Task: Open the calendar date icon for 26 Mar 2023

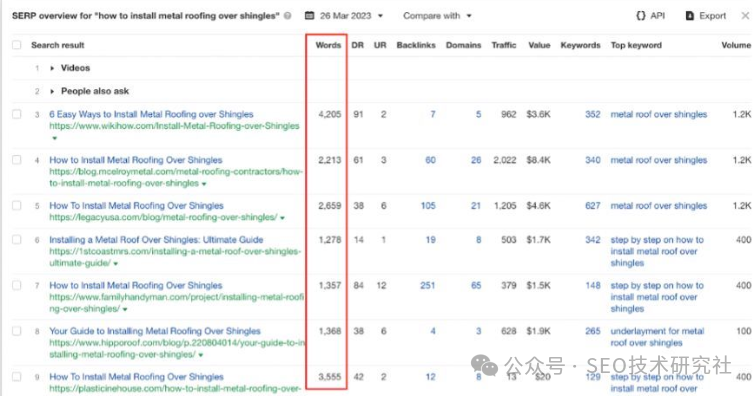Action: [310, 16]
